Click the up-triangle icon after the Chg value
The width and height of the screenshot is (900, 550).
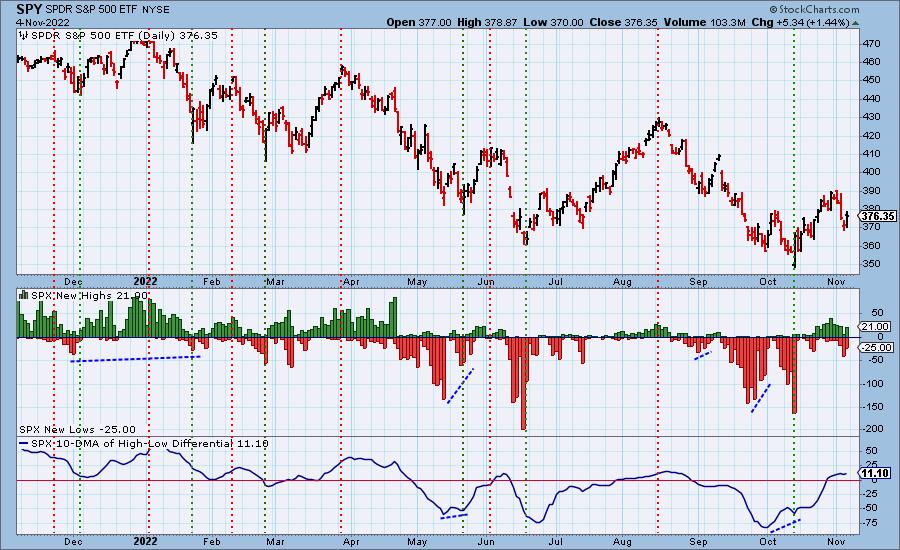click(x=855, y=23)
